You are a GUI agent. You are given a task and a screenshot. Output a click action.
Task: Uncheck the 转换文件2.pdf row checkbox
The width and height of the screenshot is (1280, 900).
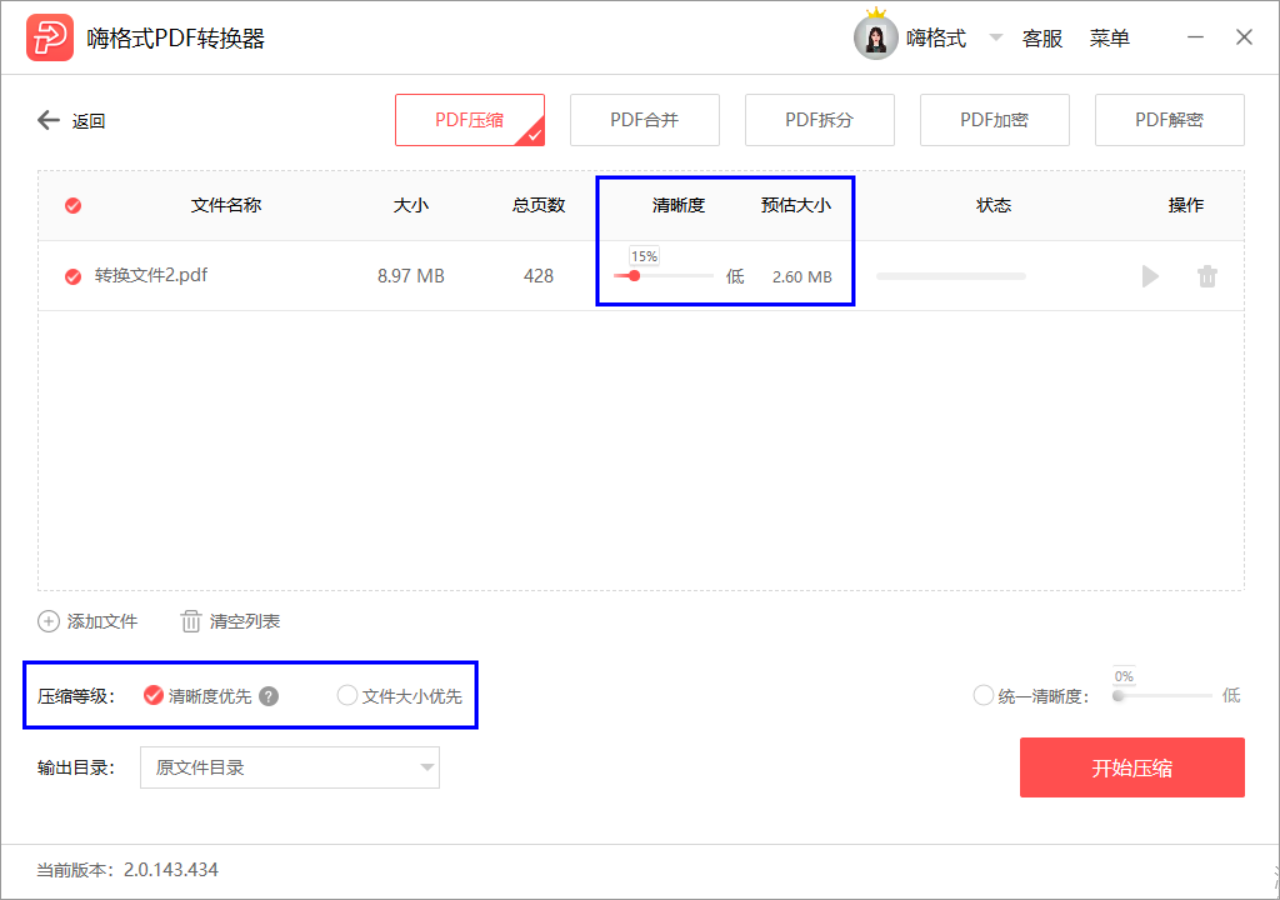tap(73, 277)
